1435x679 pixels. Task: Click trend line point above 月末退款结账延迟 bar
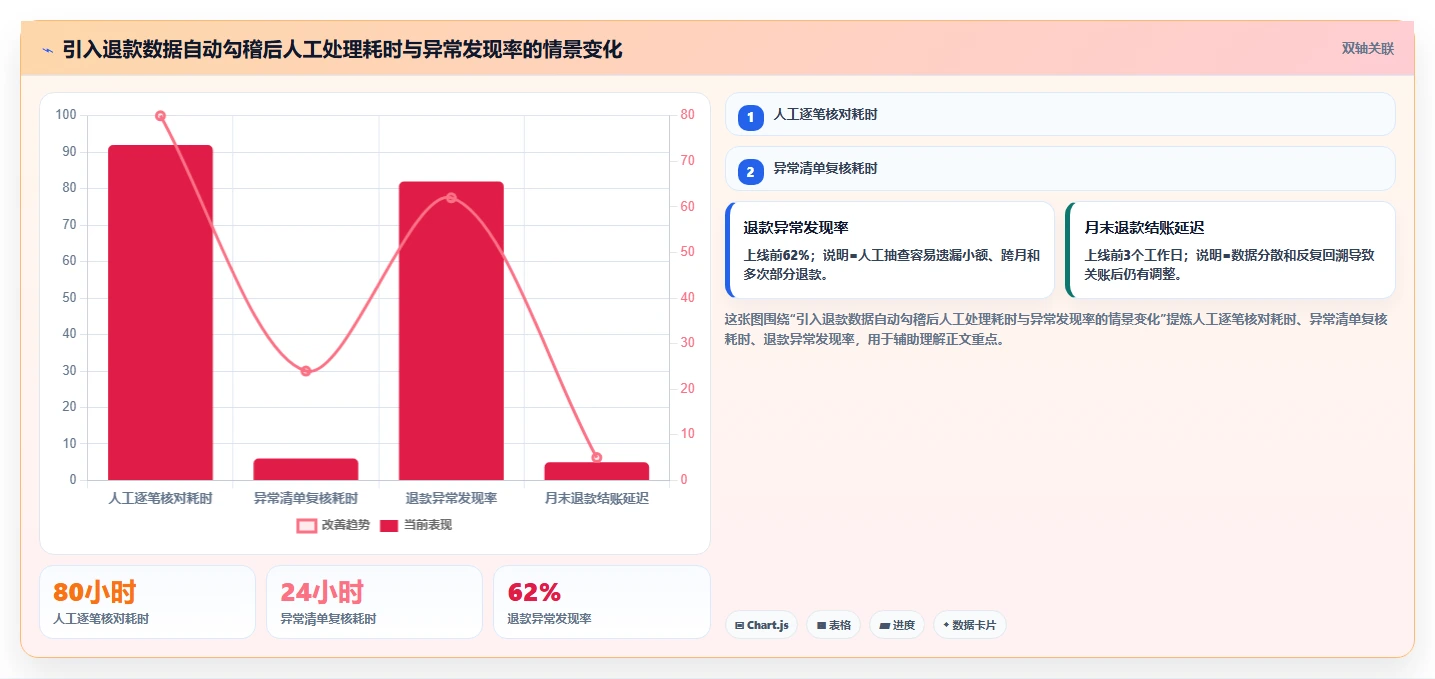(597, 457)
